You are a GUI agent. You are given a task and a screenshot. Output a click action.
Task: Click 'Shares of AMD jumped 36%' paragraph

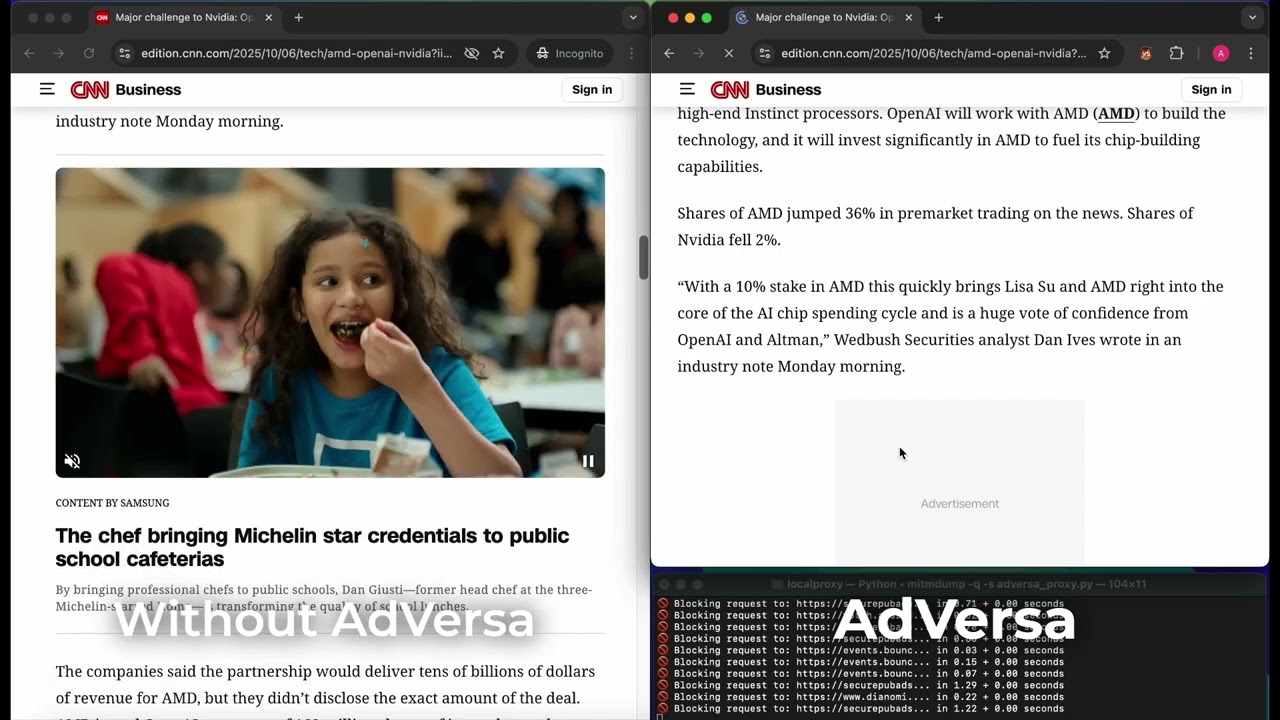click(x=935, y=226)
